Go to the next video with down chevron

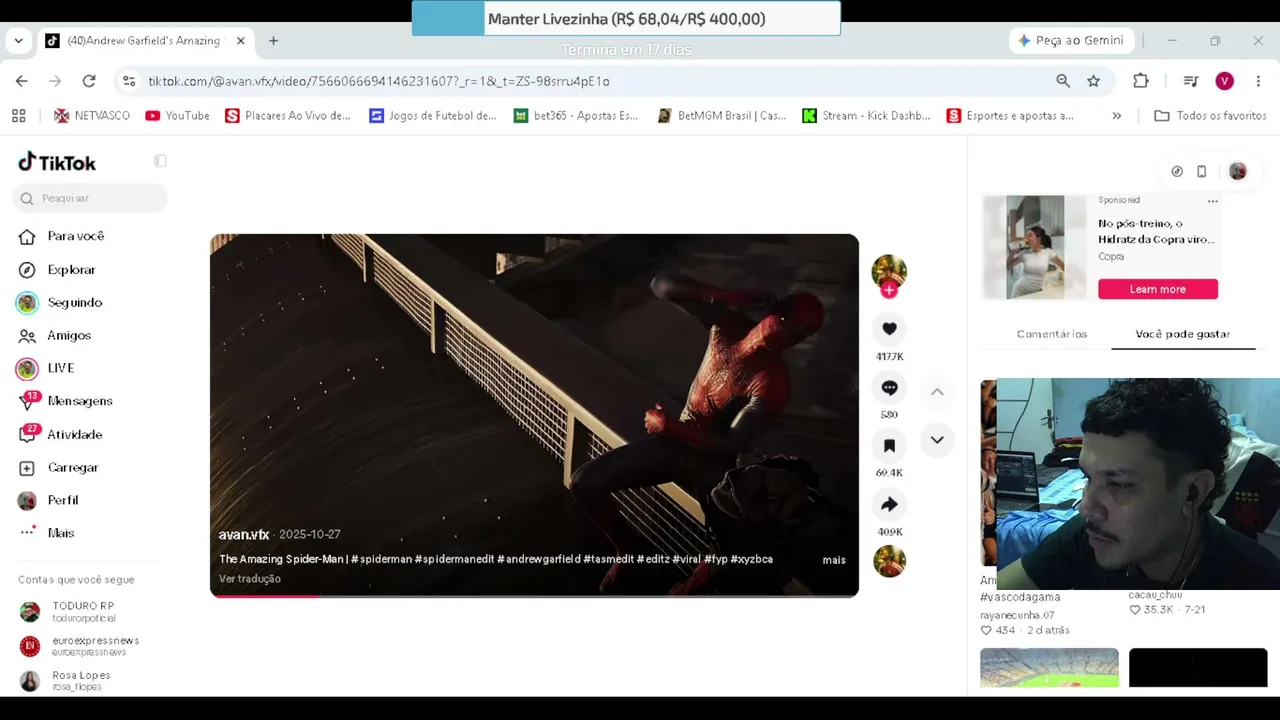point(937,440)
